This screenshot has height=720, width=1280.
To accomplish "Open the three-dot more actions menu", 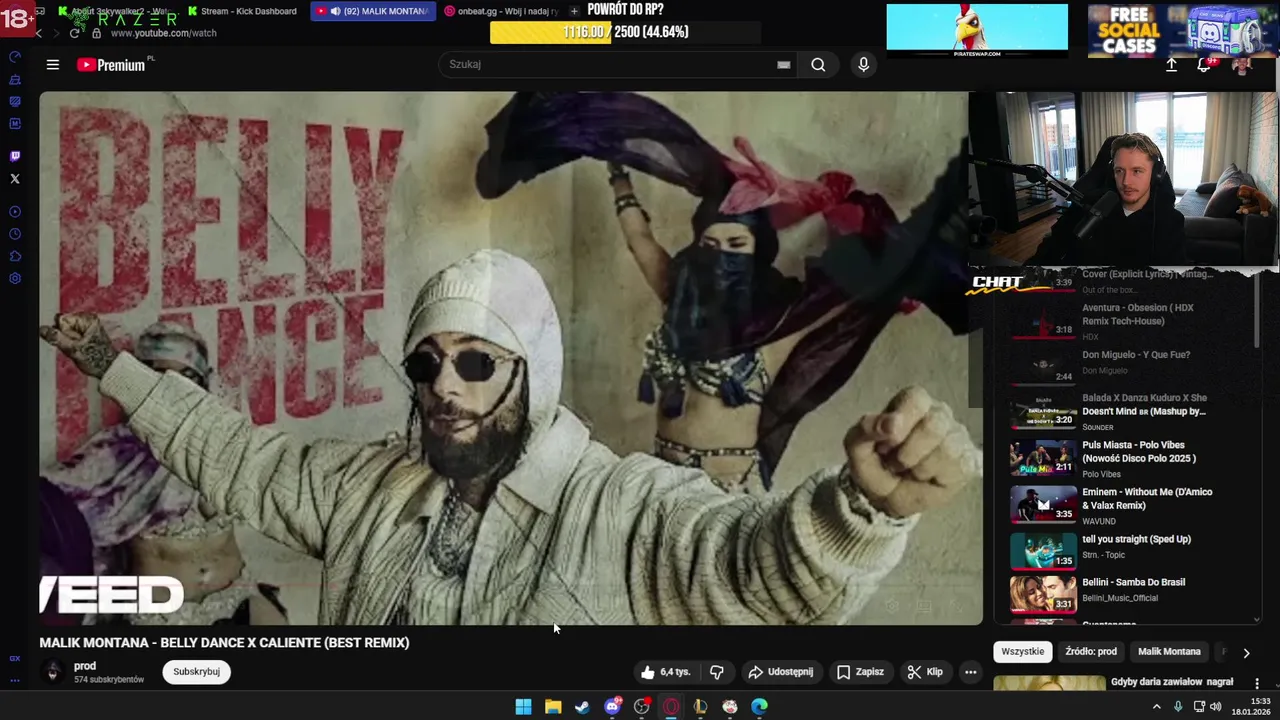I will pos(970,672).
